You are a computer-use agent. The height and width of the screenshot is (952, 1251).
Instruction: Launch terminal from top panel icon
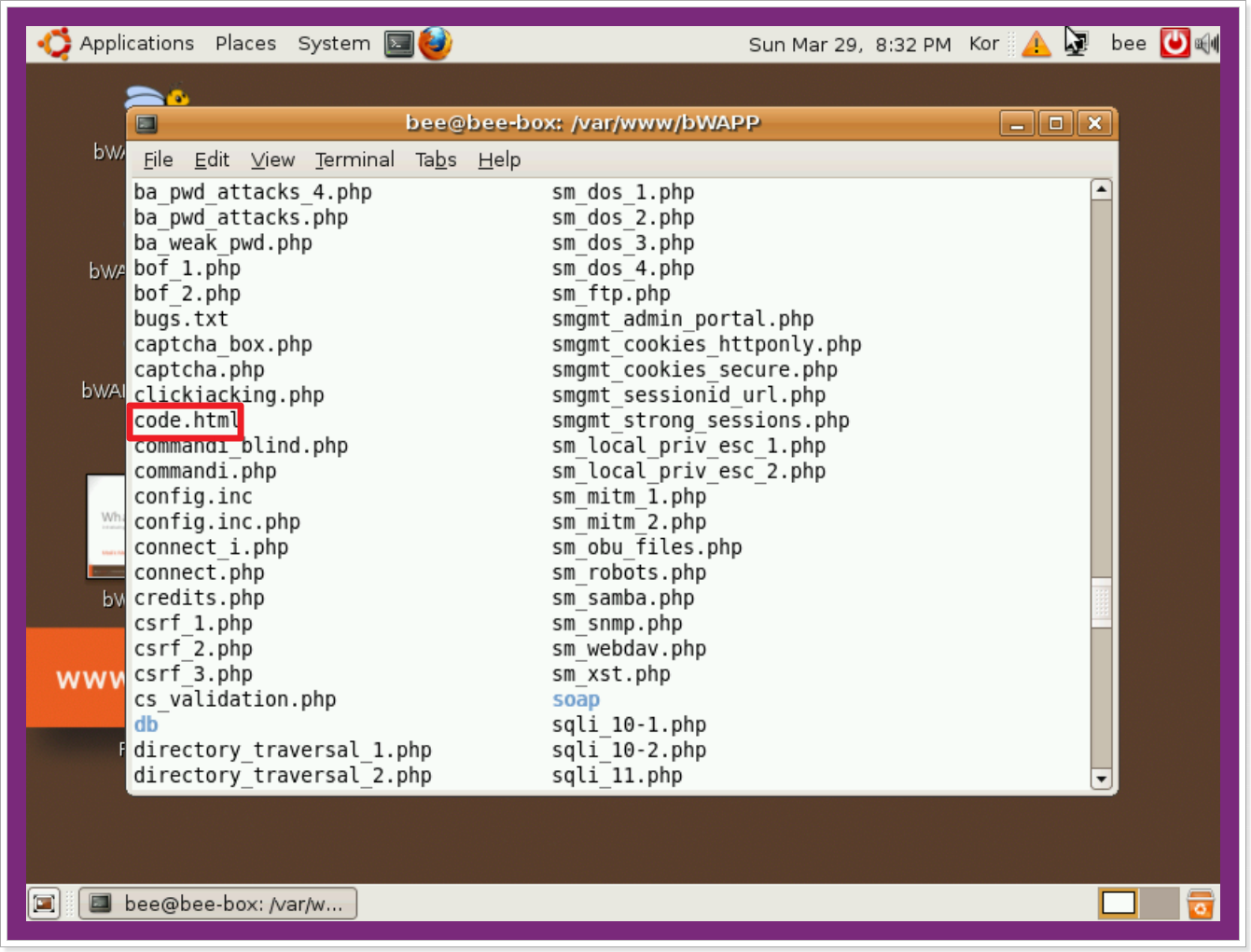(x=399, y=44)
